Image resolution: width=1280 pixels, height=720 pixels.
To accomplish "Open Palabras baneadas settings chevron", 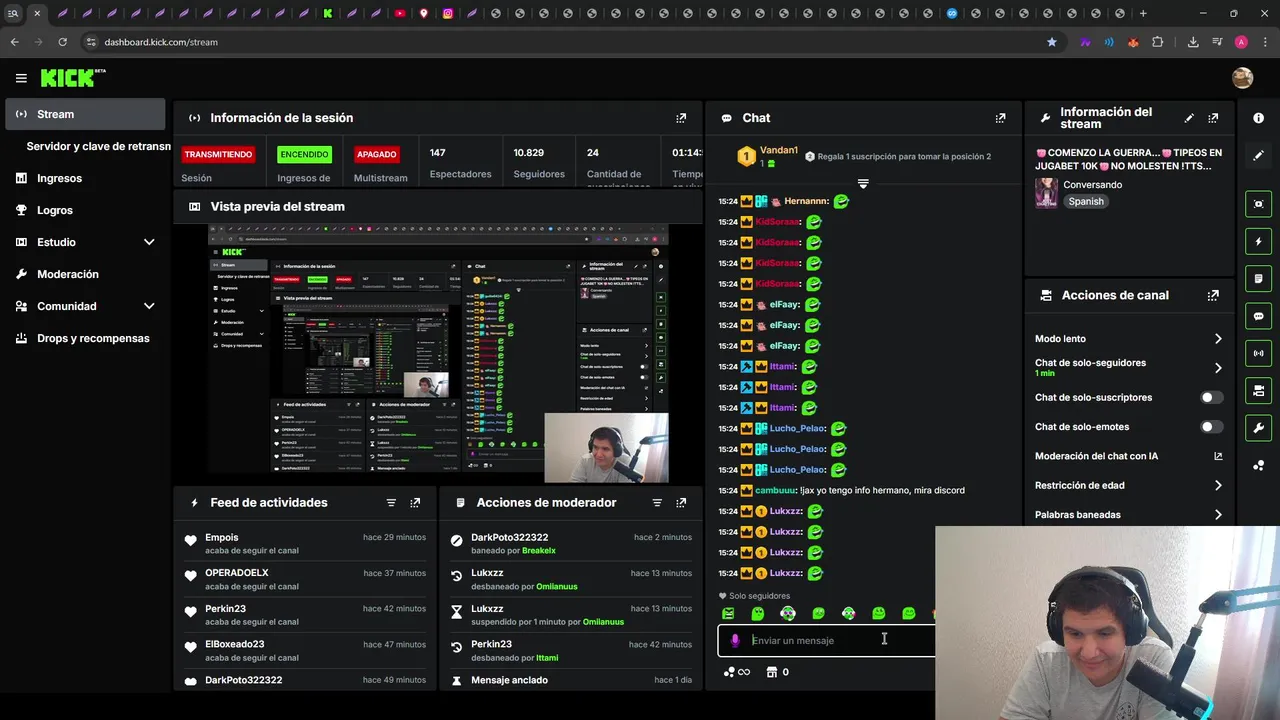I will [1218, 515].
